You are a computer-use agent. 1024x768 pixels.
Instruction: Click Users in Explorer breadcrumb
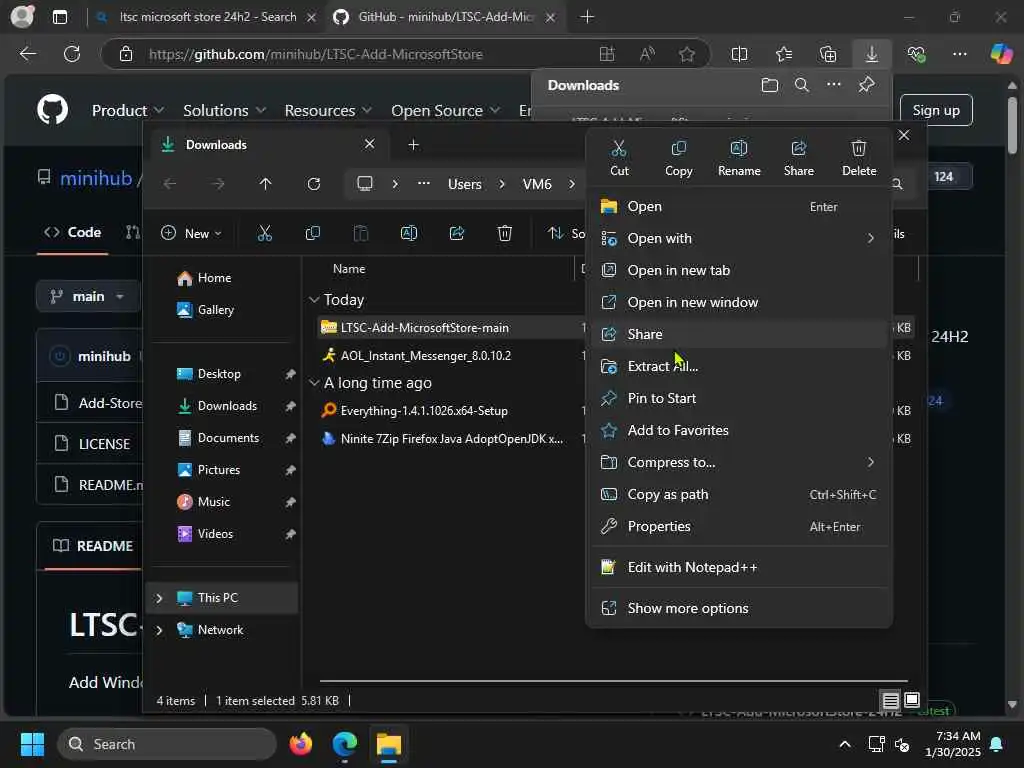[x=464, y=184]
